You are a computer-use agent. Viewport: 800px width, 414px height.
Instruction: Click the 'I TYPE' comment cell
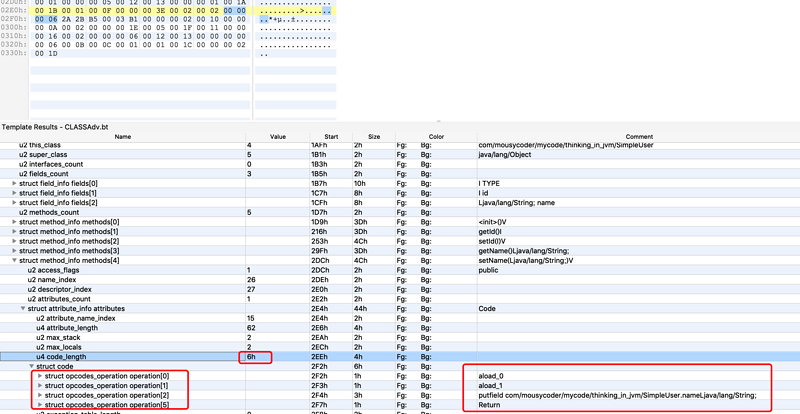tap(489, 183)
